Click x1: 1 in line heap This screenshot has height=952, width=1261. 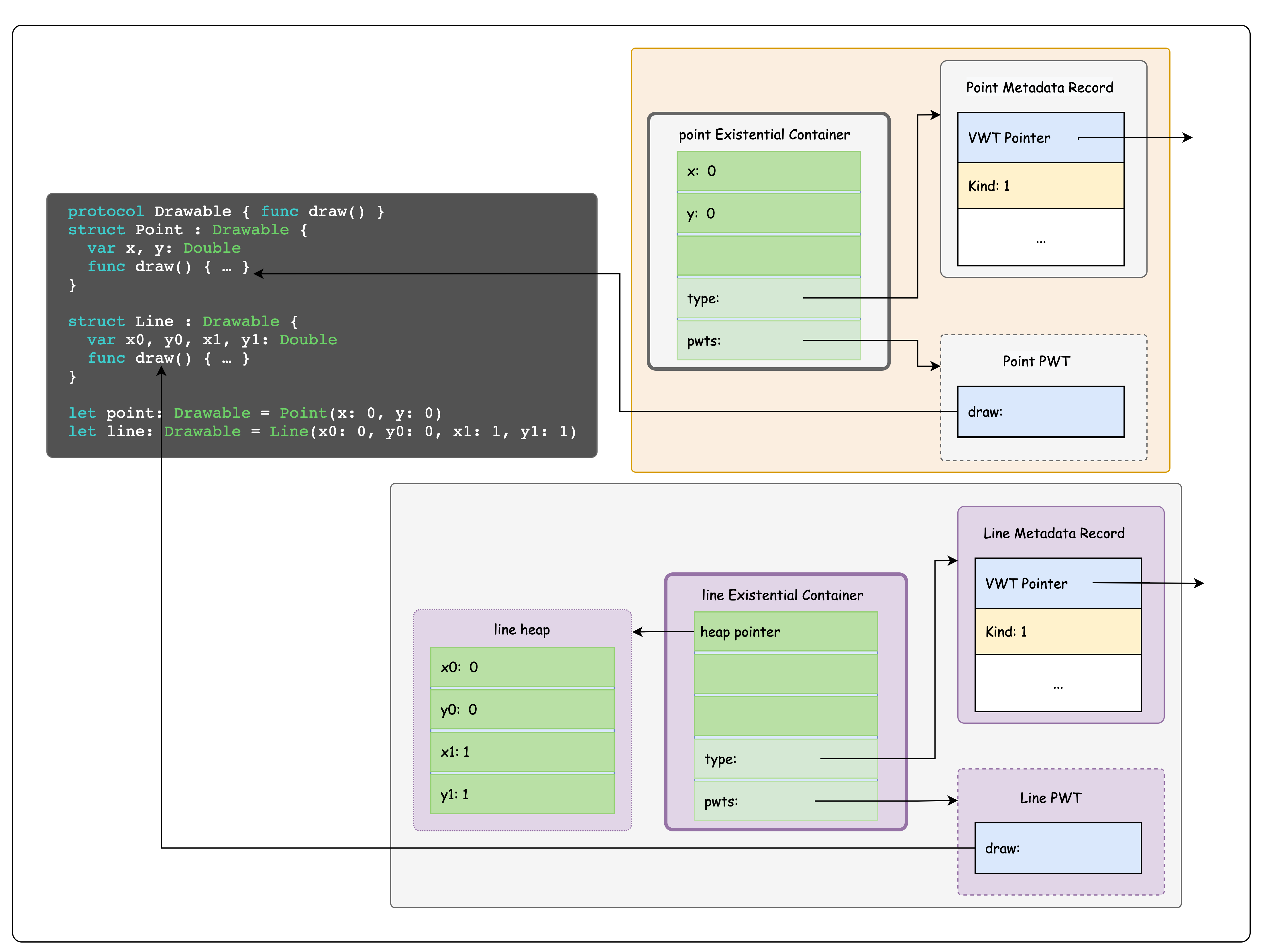[522, 752]
